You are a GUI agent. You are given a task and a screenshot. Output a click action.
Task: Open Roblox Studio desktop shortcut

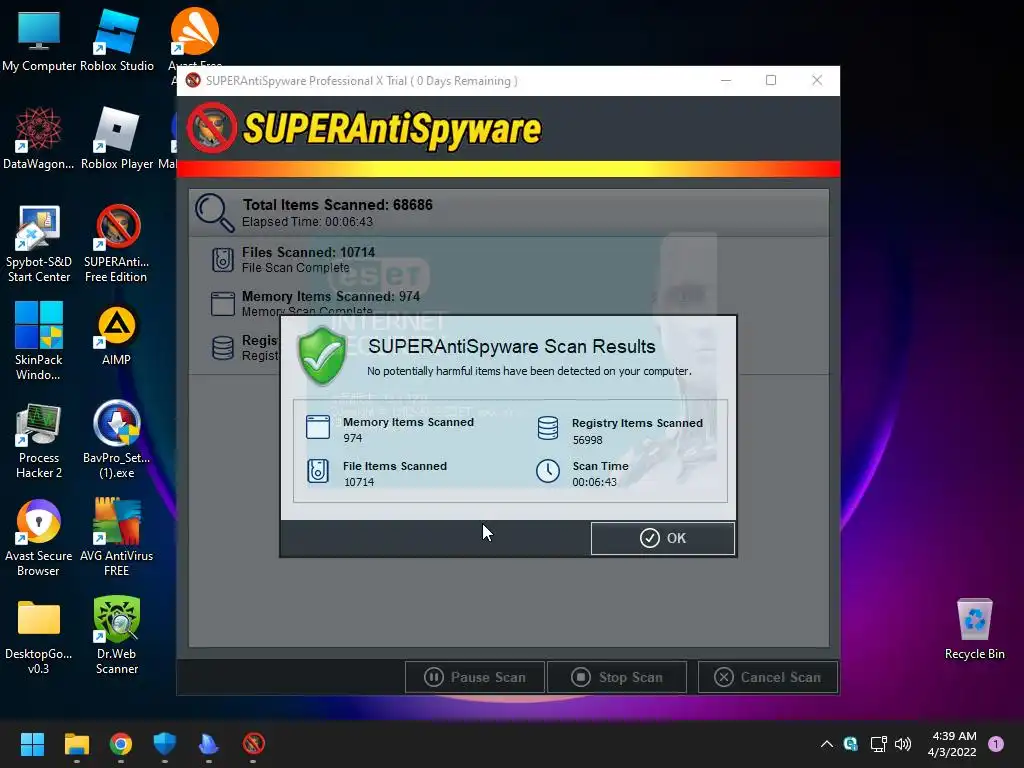pyautogui.click(x=117, y=40)
